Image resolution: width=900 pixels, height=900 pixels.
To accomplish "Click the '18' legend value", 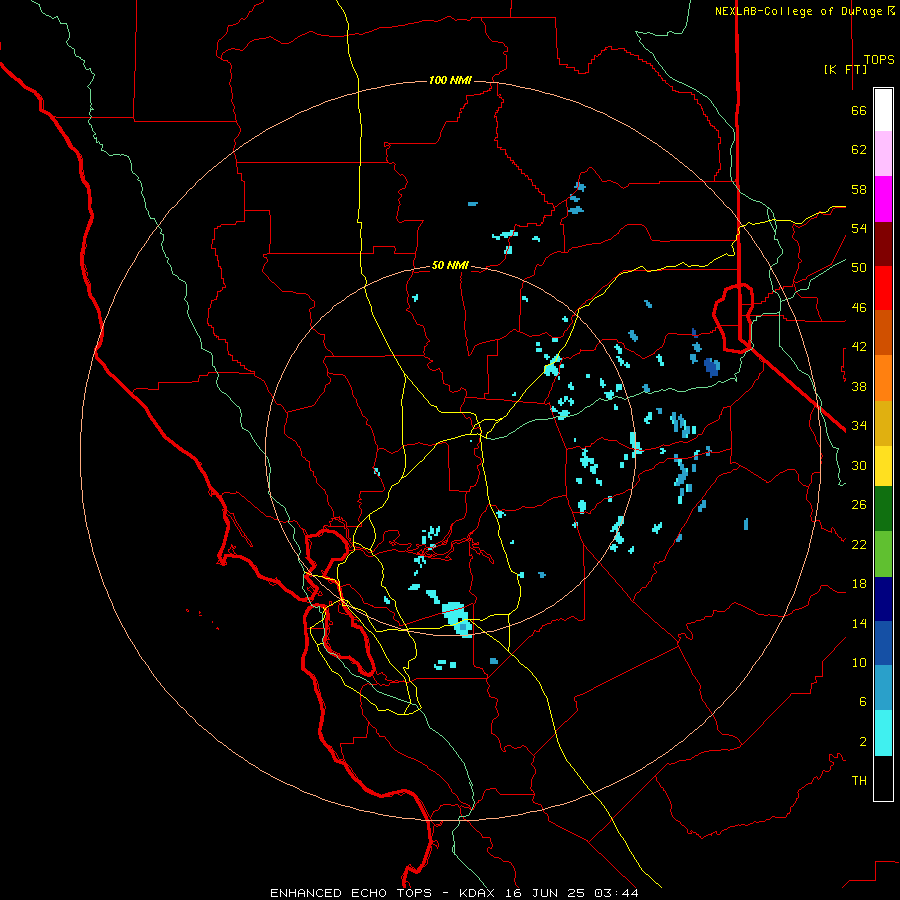I will pyautogui.click(x=859, y=584).
